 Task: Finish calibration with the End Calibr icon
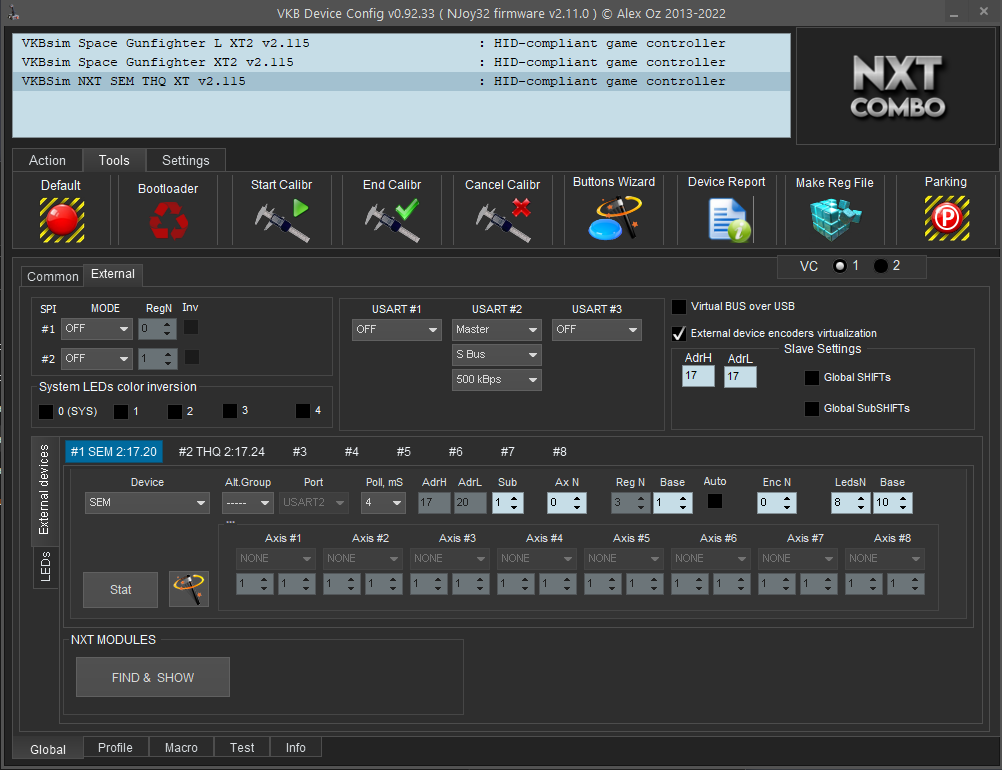tap(392, 220)
